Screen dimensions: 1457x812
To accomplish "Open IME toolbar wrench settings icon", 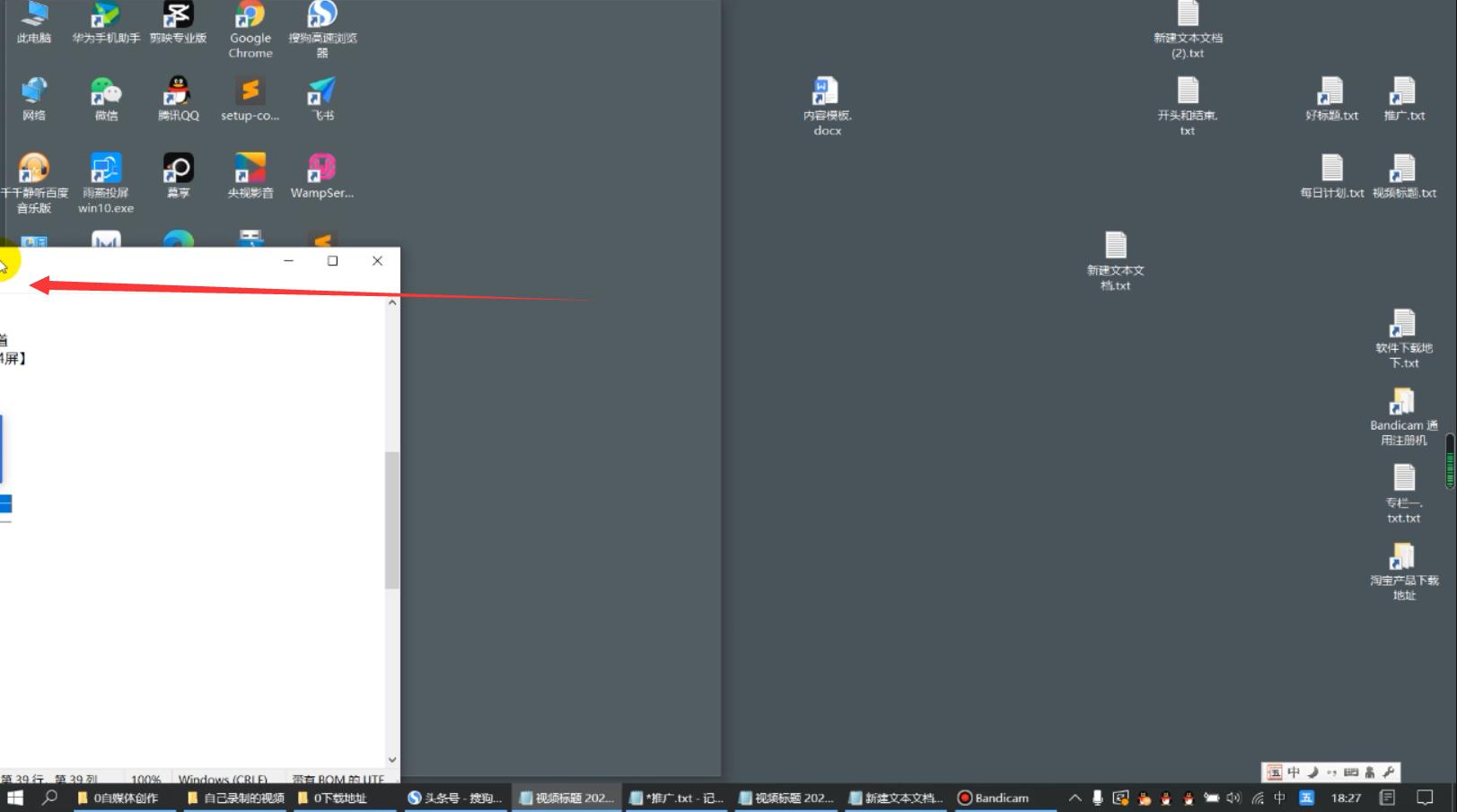I will pos(1388,773).
